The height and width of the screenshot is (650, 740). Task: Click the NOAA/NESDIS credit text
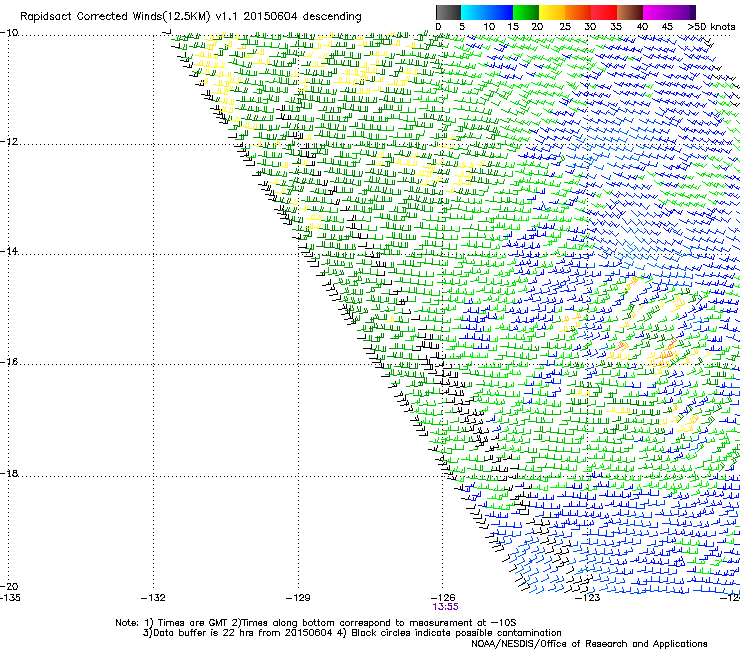coord(589,644)
